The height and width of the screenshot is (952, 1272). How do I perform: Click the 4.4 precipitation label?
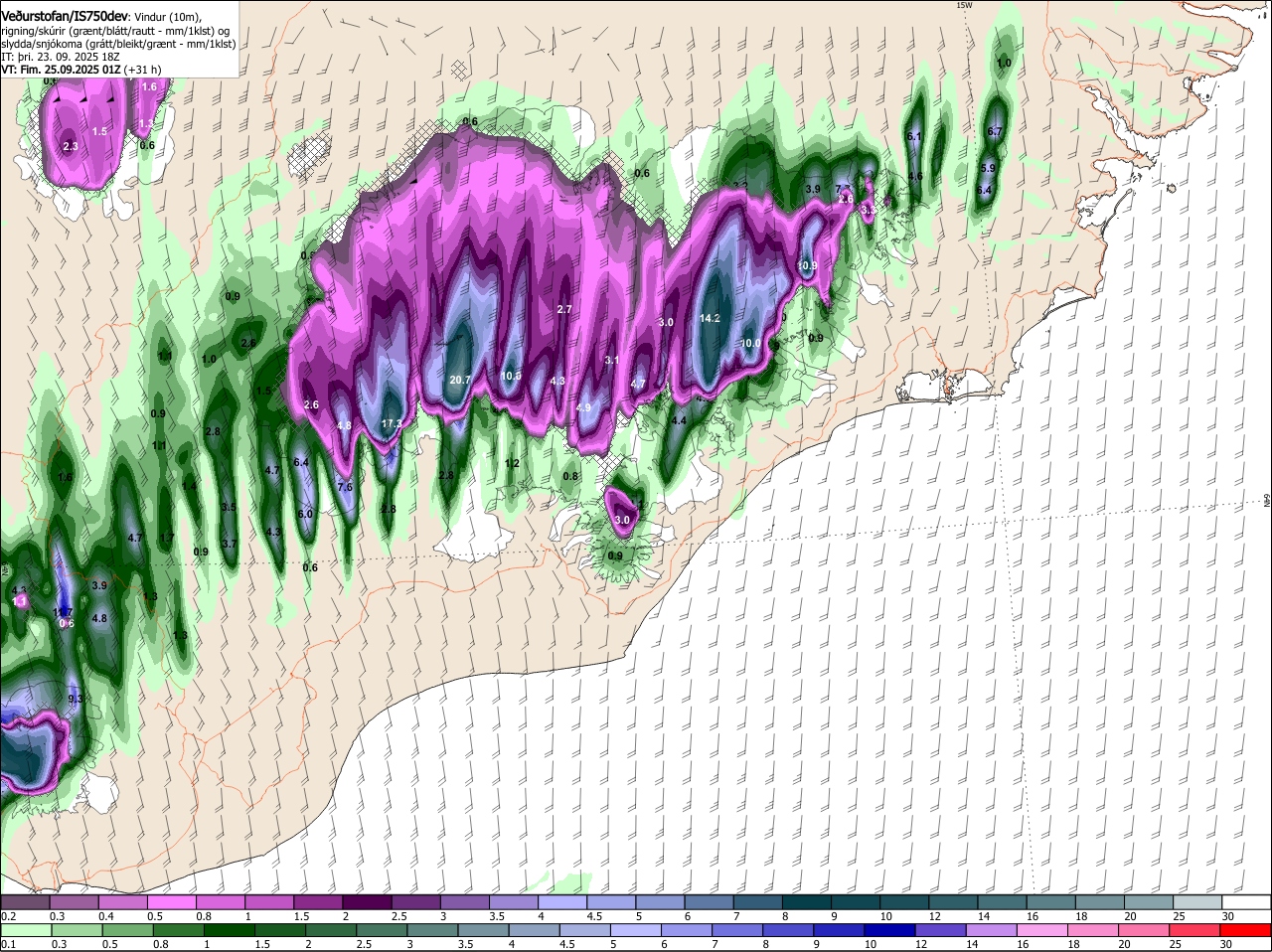point(680,421)
